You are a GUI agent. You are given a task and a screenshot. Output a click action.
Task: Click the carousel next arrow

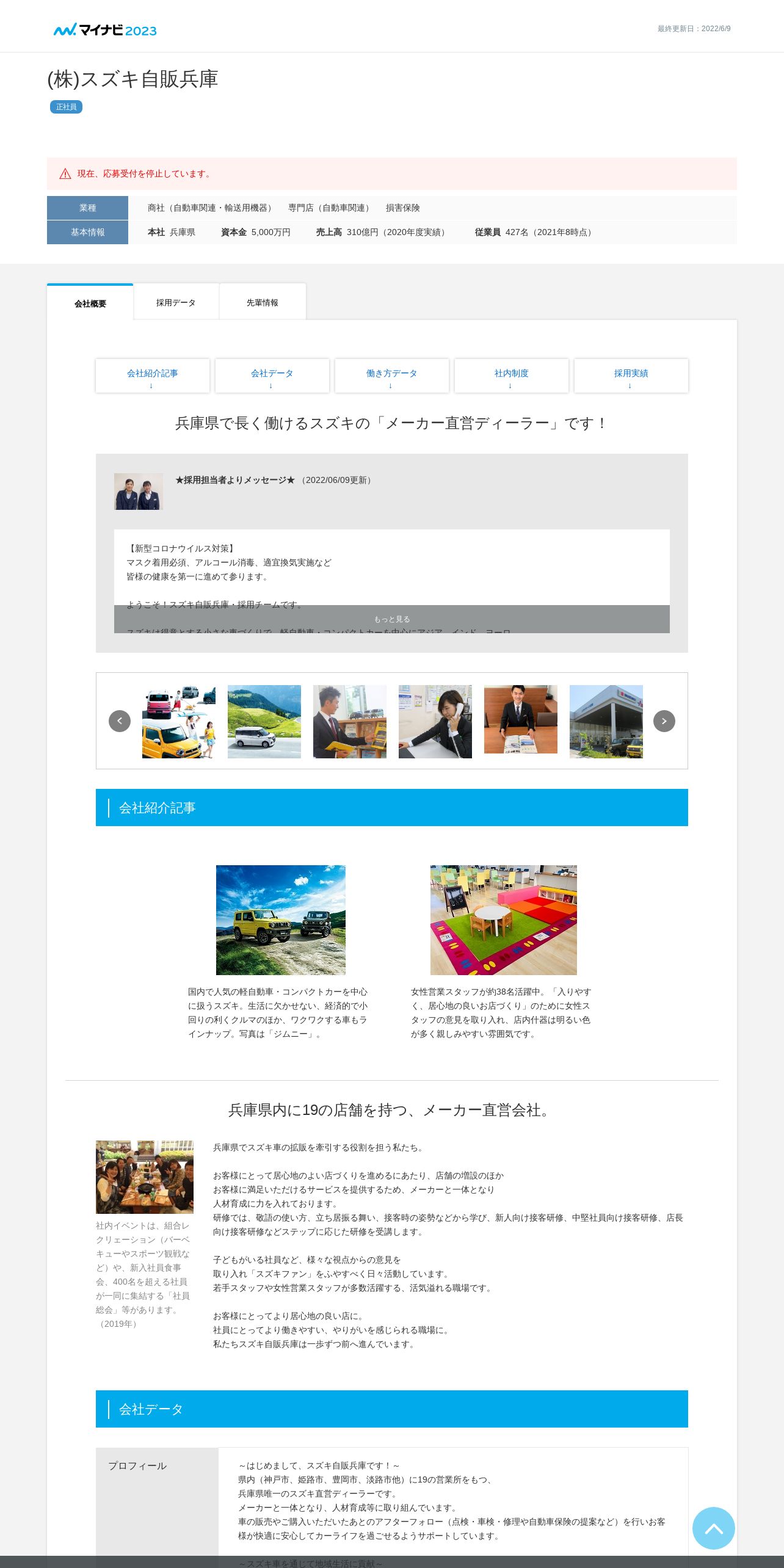point(664,721)
